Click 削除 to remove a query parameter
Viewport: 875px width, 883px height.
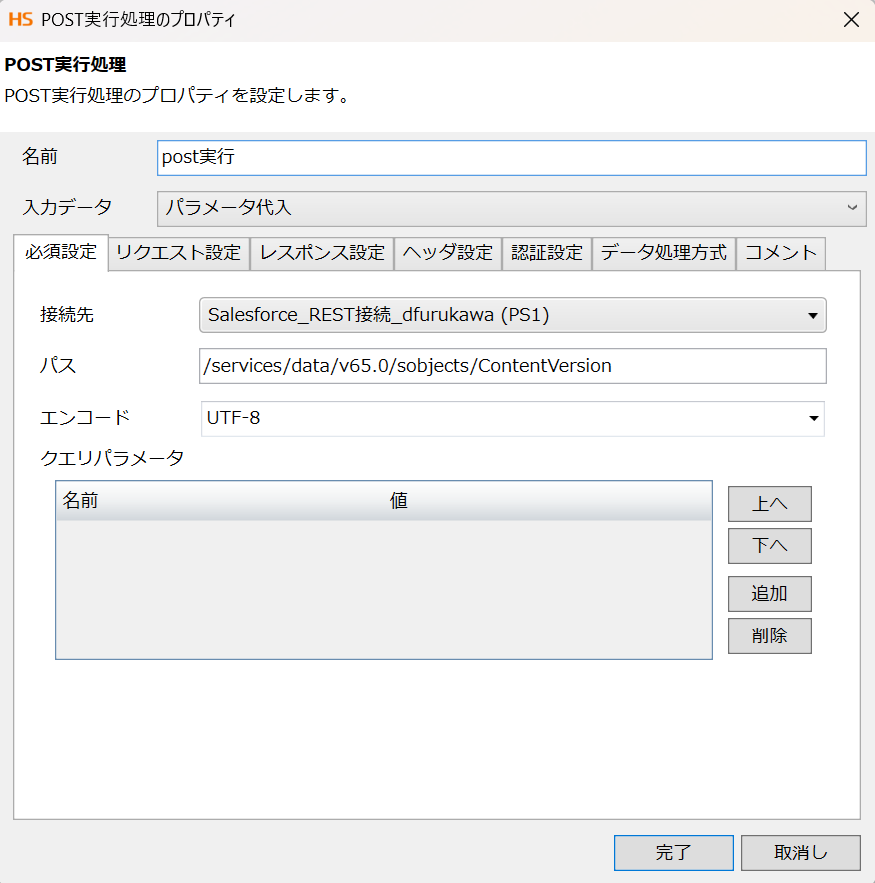769,636
